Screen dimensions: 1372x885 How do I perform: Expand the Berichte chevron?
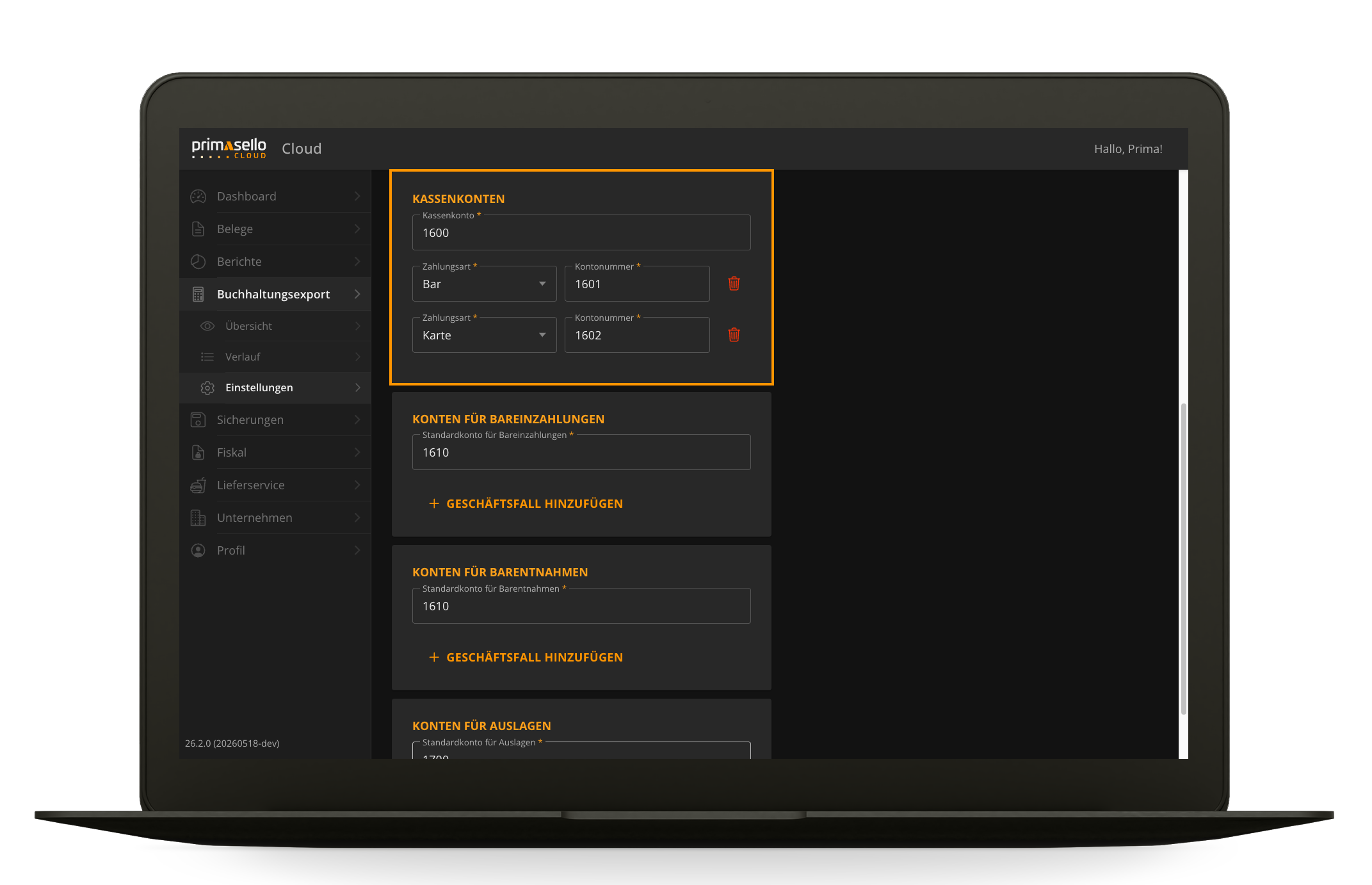pyautogui.click(x=357, y=262)
